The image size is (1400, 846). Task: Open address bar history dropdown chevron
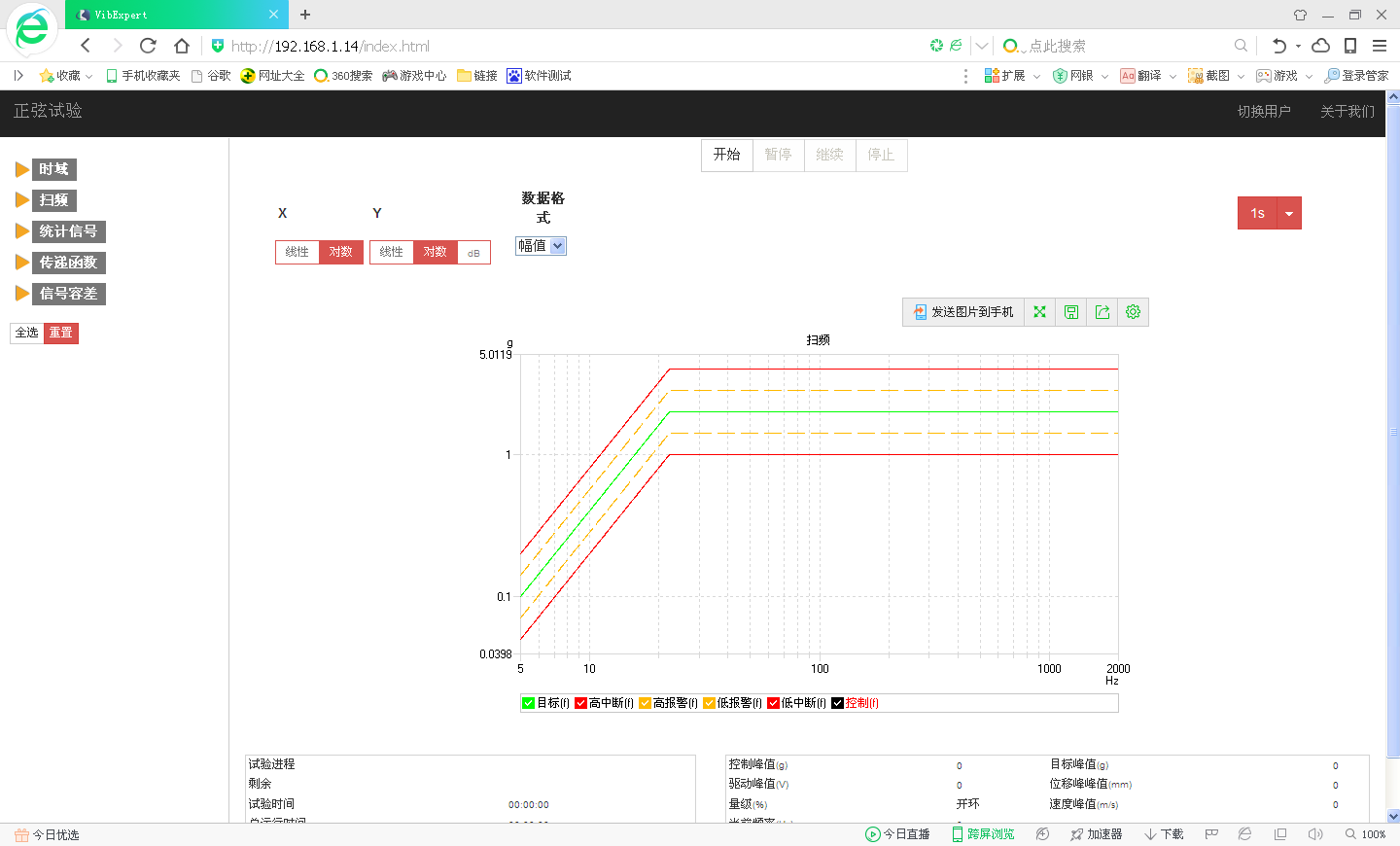point(982,46)
